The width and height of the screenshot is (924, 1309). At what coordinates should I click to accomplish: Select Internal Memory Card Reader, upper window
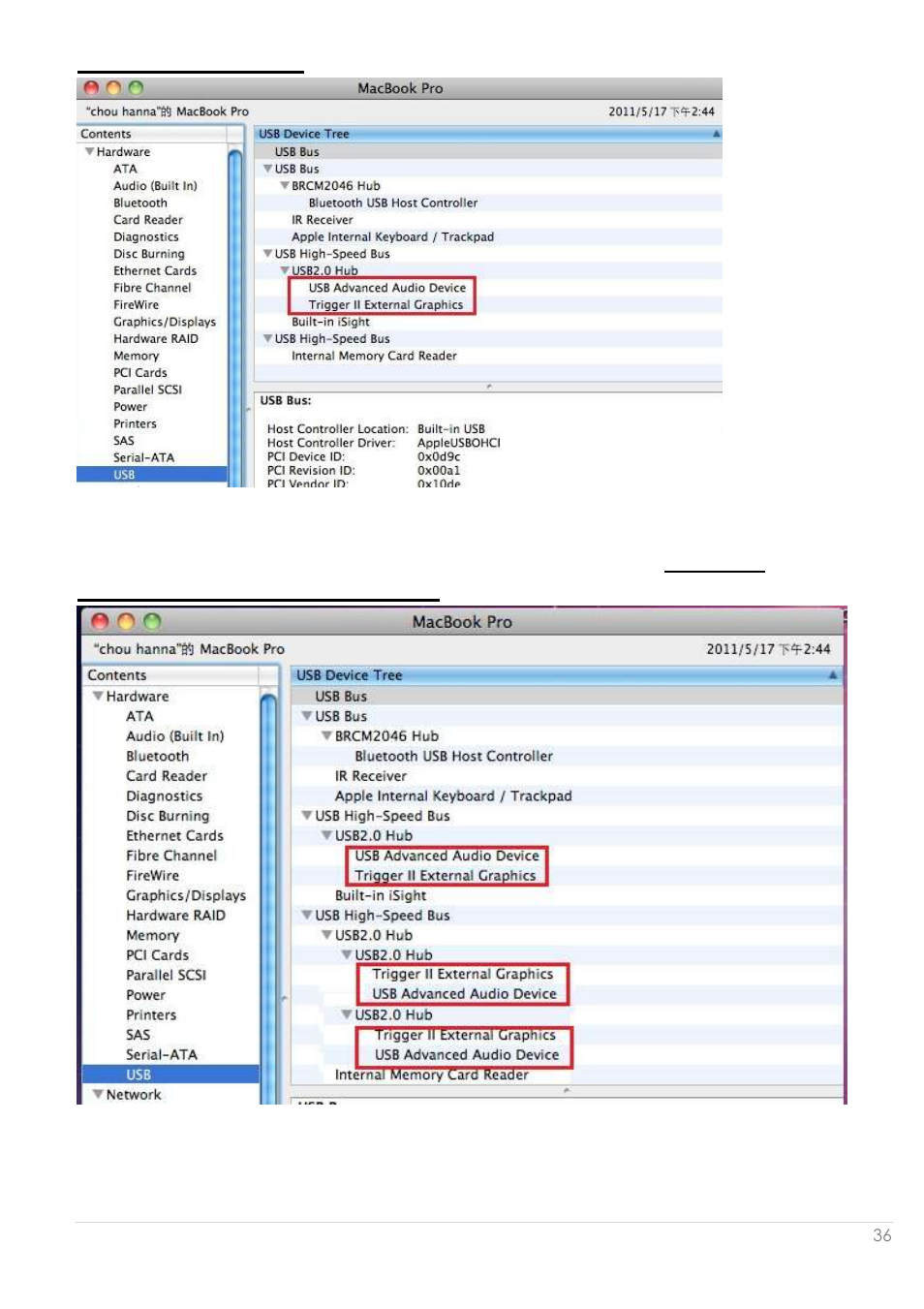click(375, 357)
